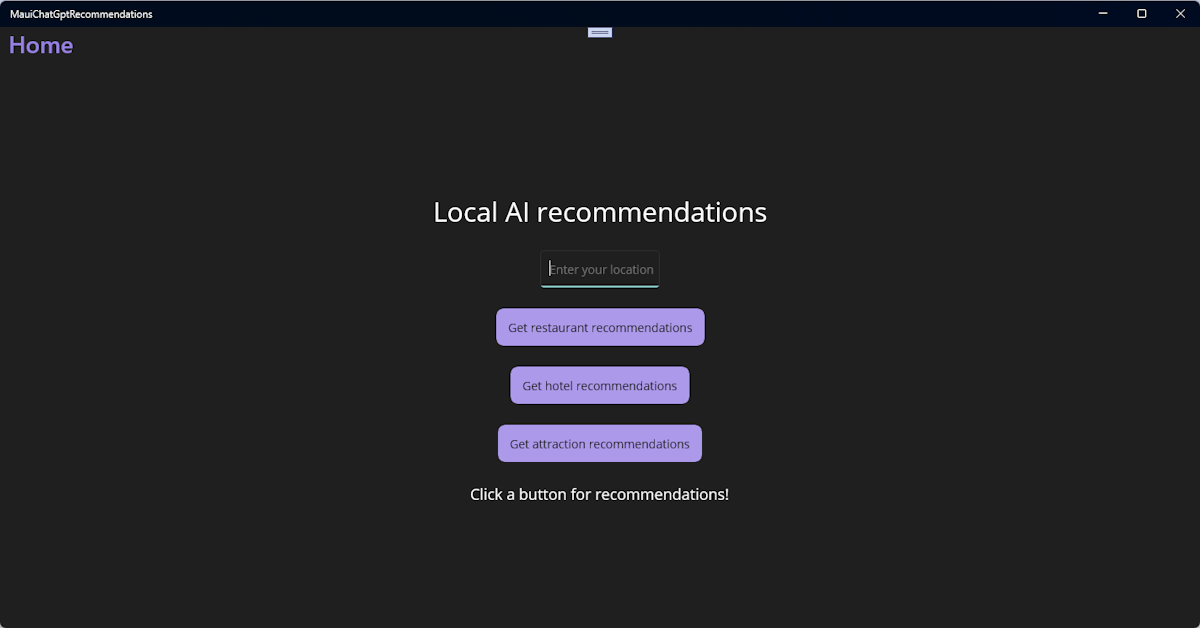Open the in-app debug toolbar at top center
Viewport: 1200px width, 628px height.
[600, 31]
